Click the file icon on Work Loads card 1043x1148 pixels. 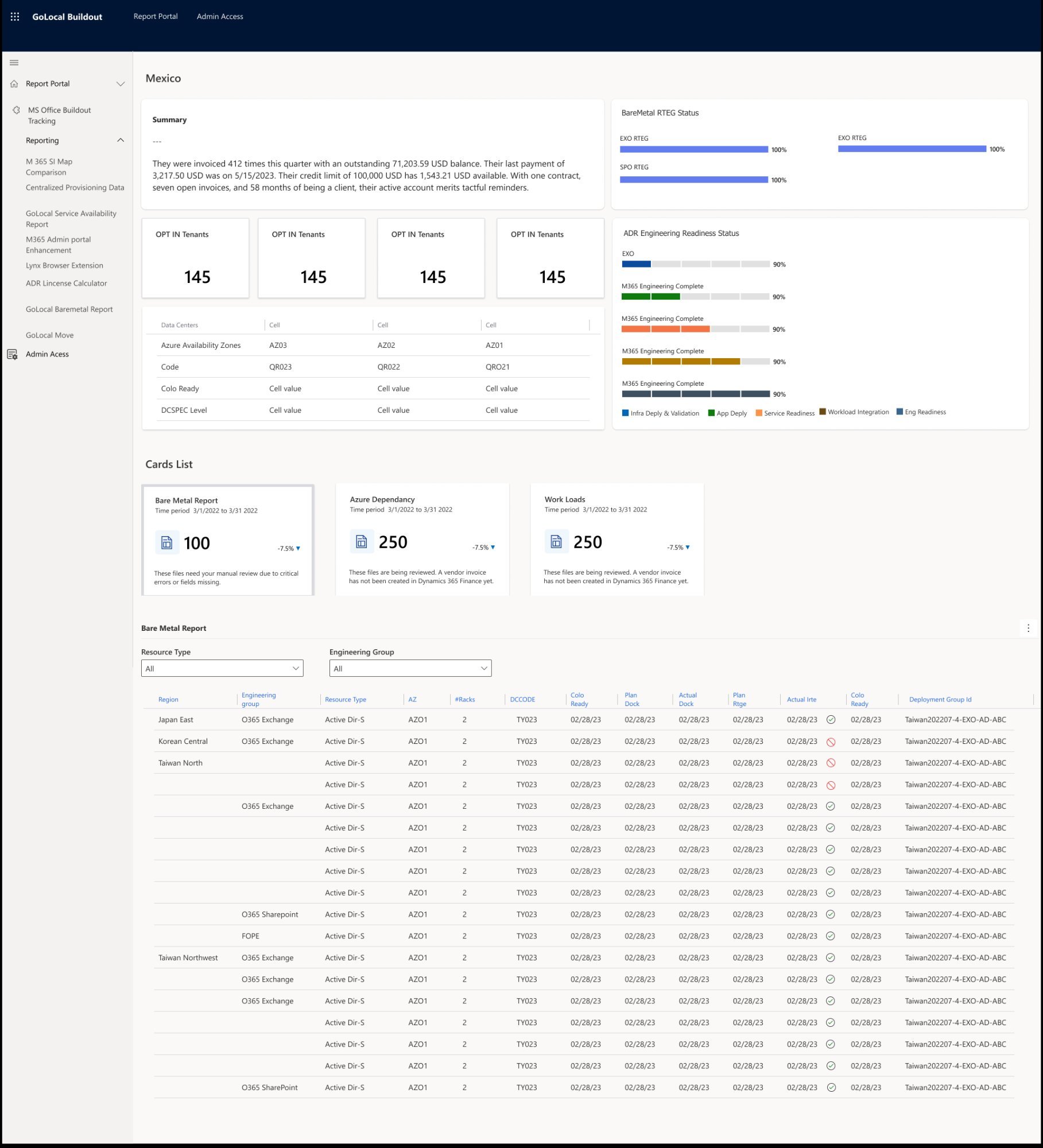(556, 540)
